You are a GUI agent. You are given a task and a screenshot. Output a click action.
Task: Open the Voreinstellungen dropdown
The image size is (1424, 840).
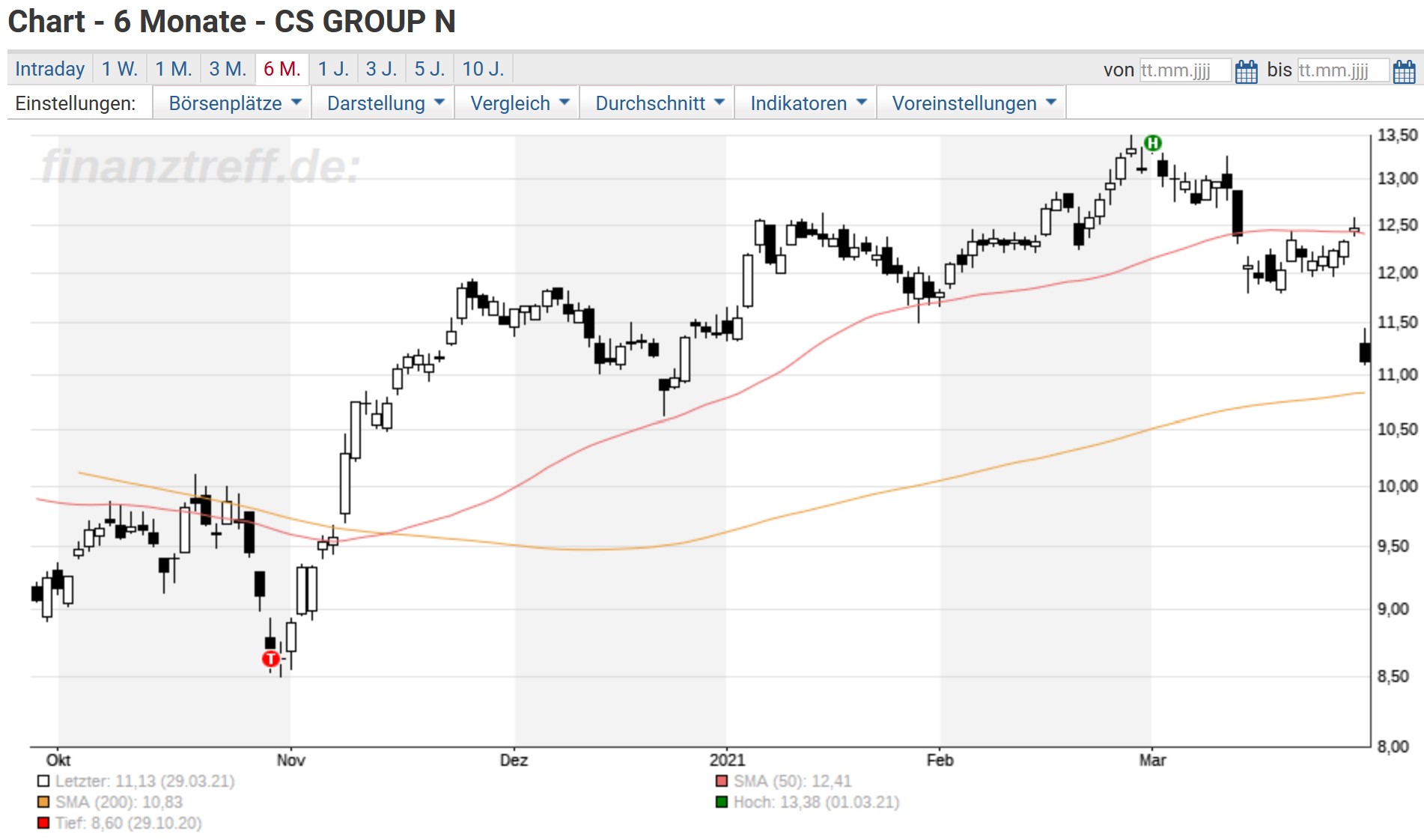click(973, 103)
